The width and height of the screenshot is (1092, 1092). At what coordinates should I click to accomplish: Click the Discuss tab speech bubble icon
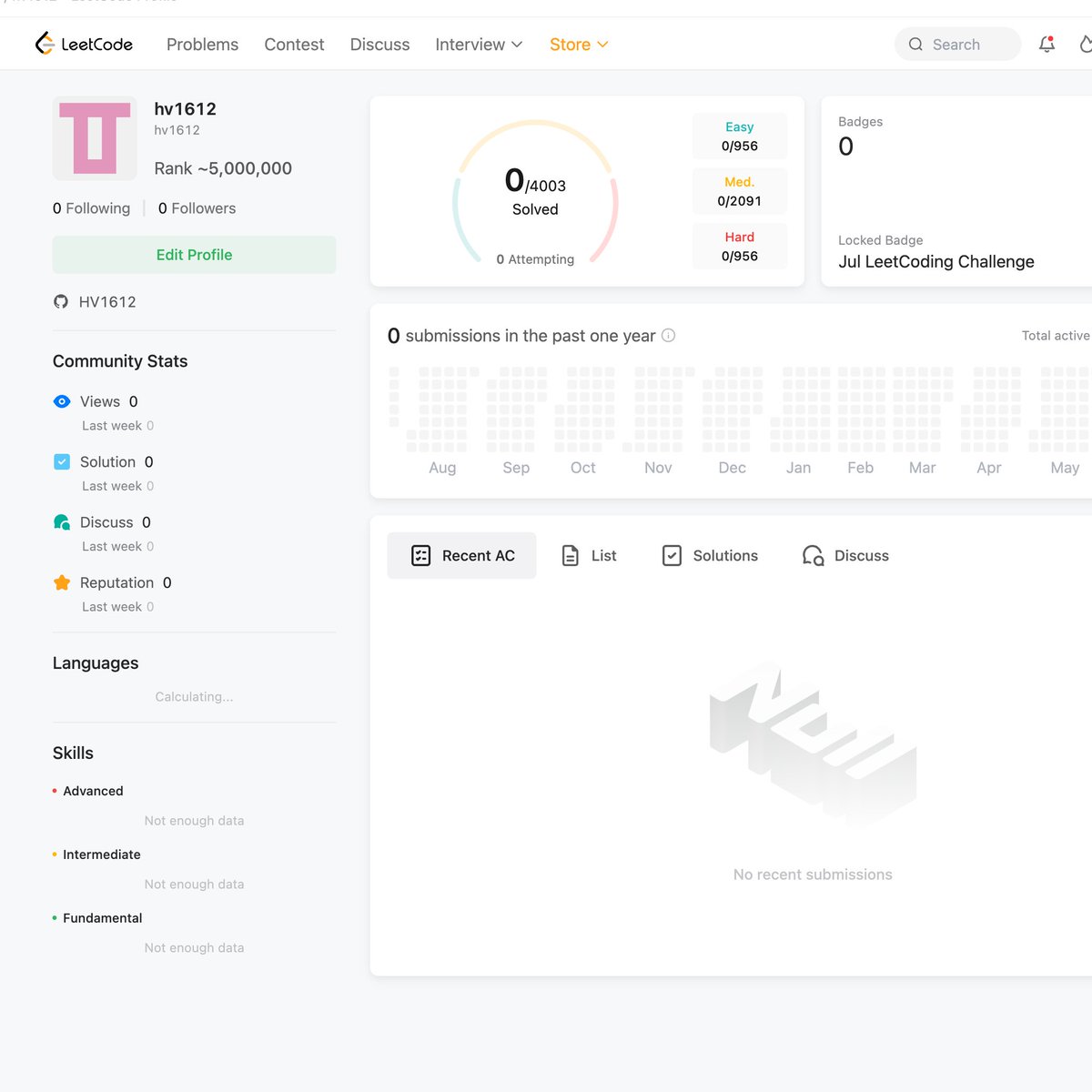click(813, 555)
